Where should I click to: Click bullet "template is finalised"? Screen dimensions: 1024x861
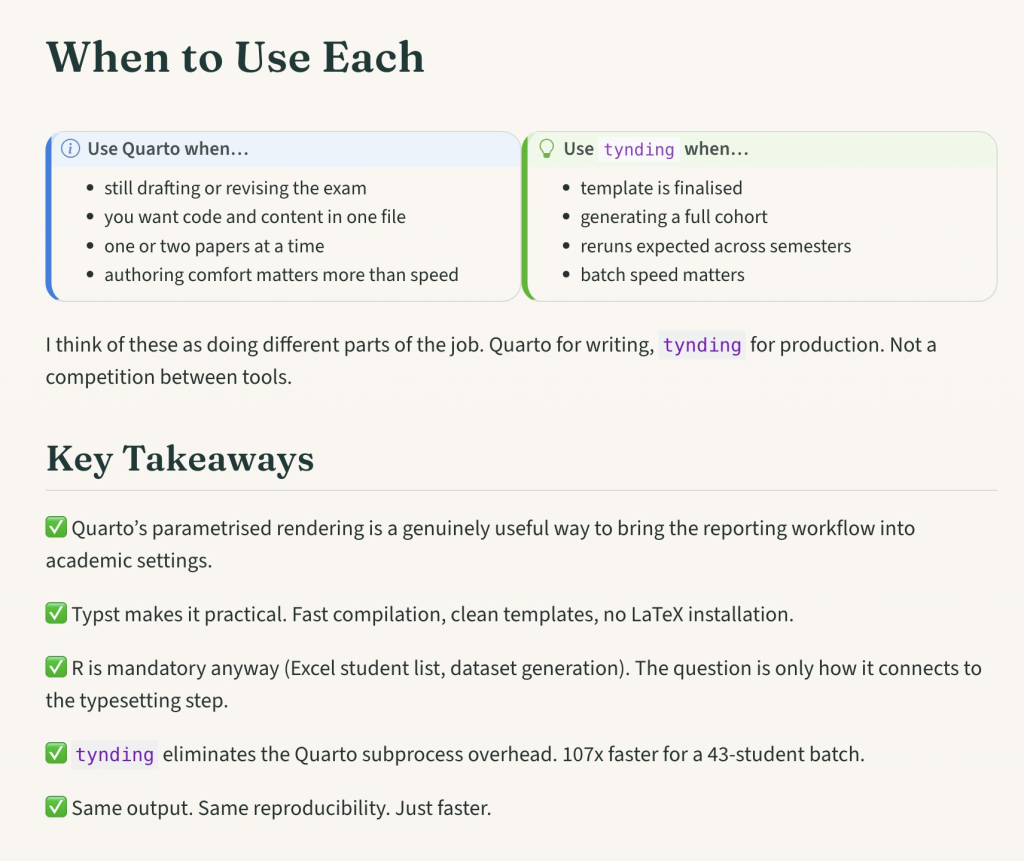(x=662, y=188)
